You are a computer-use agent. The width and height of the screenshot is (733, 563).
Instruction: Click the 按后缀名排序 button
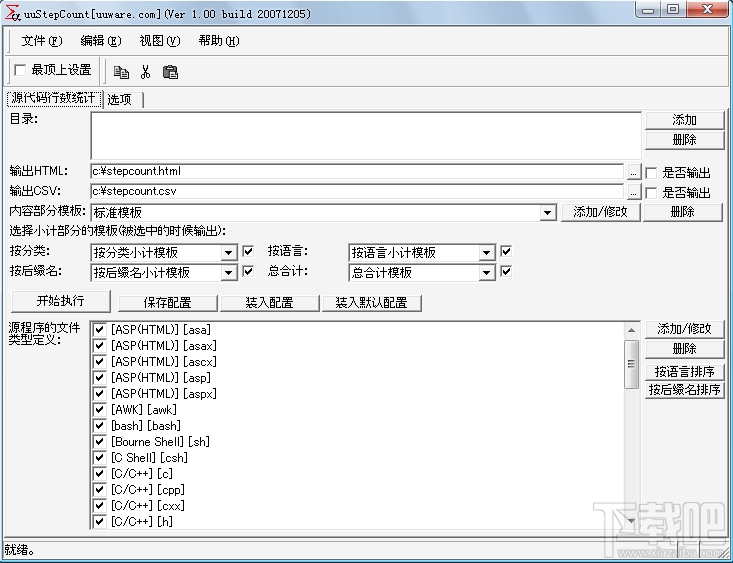click(684, 390)
